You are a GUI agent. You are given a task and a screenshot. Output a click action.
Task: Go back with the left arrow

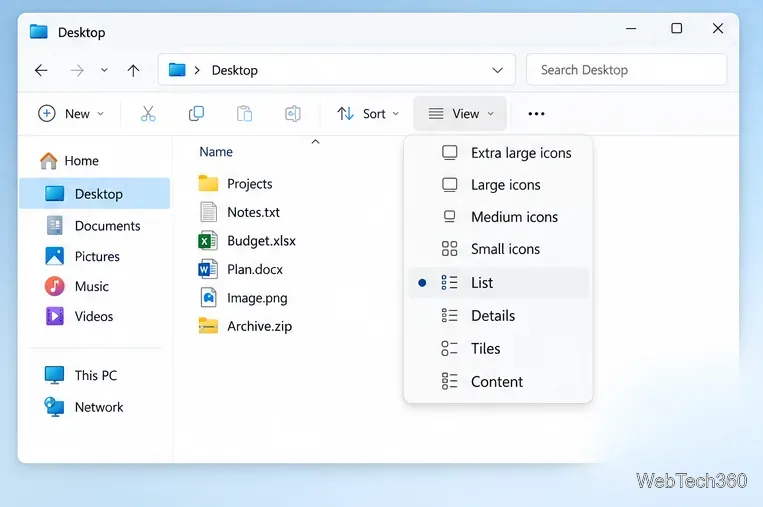tap(41, 71)
